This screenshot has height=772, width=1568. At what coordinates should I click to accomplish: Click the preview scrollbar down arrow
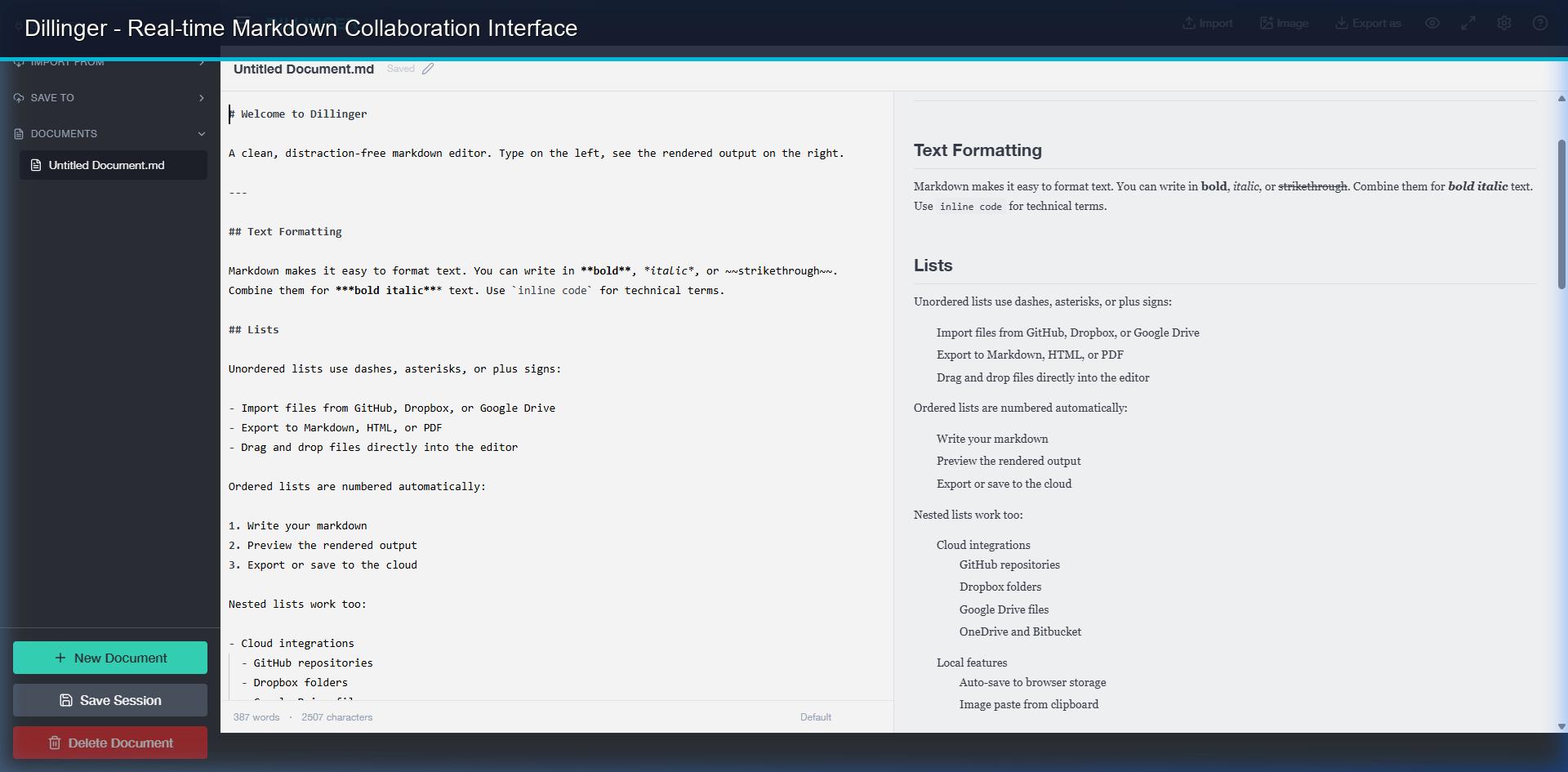point(1561,726)
